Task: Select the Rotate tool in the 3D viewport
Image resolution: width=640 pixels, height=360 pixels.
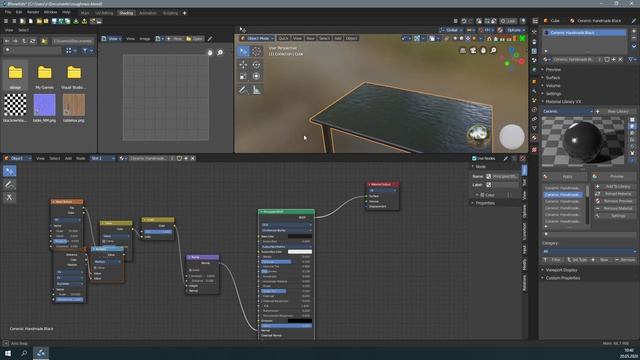Action: point(256,64)
